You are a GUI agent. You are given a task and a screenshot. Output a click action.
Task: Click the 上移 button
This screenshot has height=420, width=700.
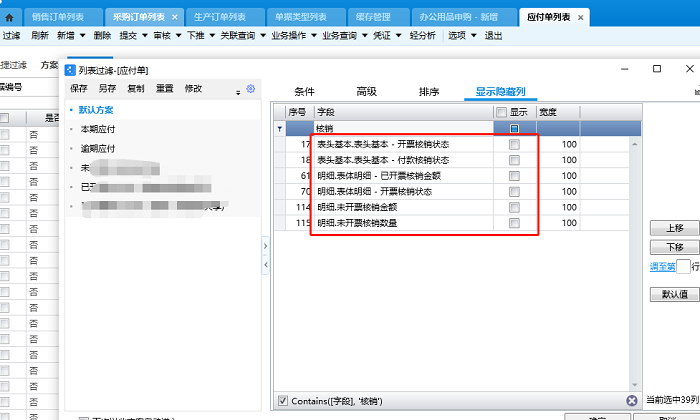click(674, 228)
